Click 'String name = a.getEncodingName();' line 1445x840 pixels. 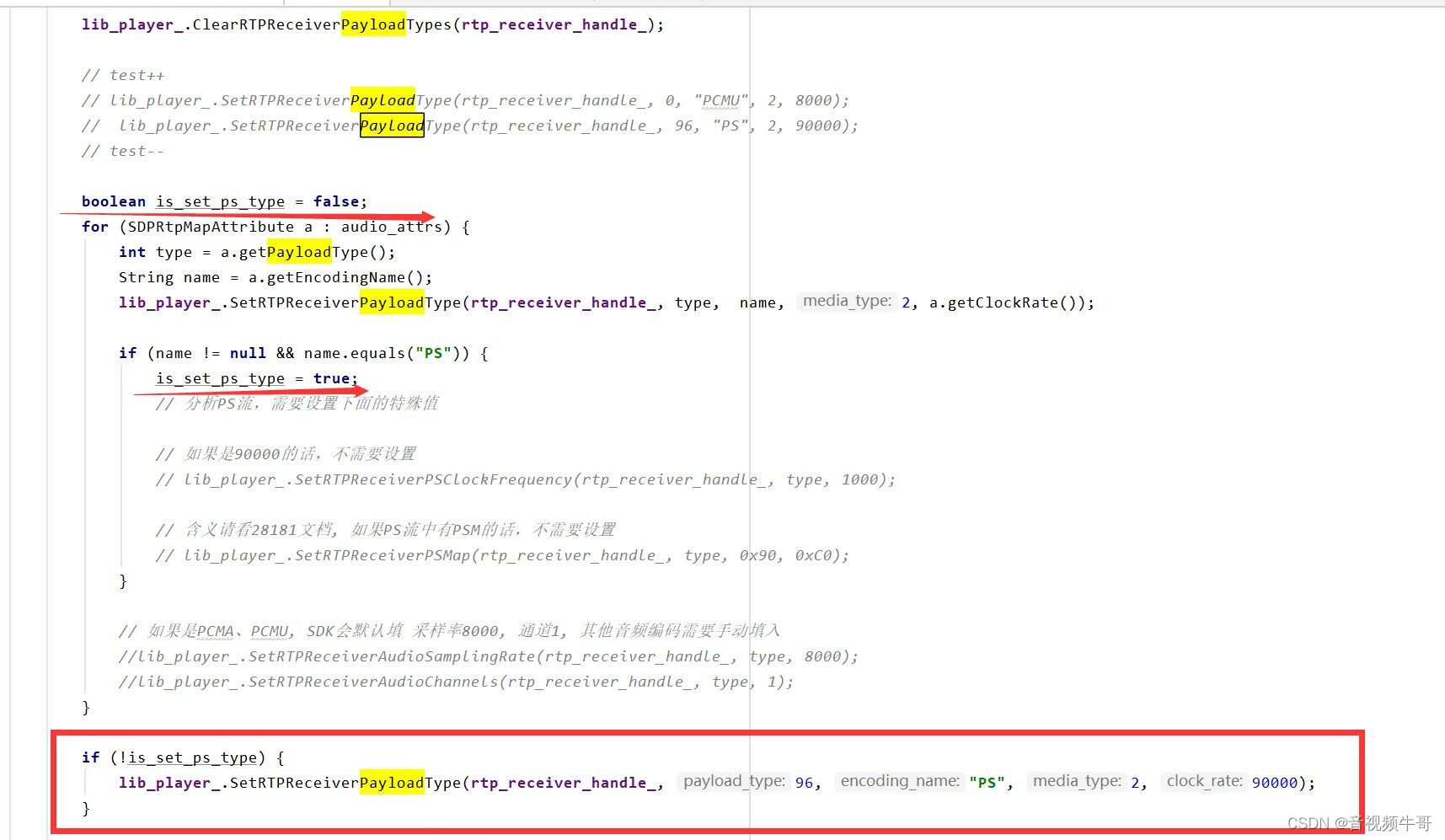click(276, 277)
